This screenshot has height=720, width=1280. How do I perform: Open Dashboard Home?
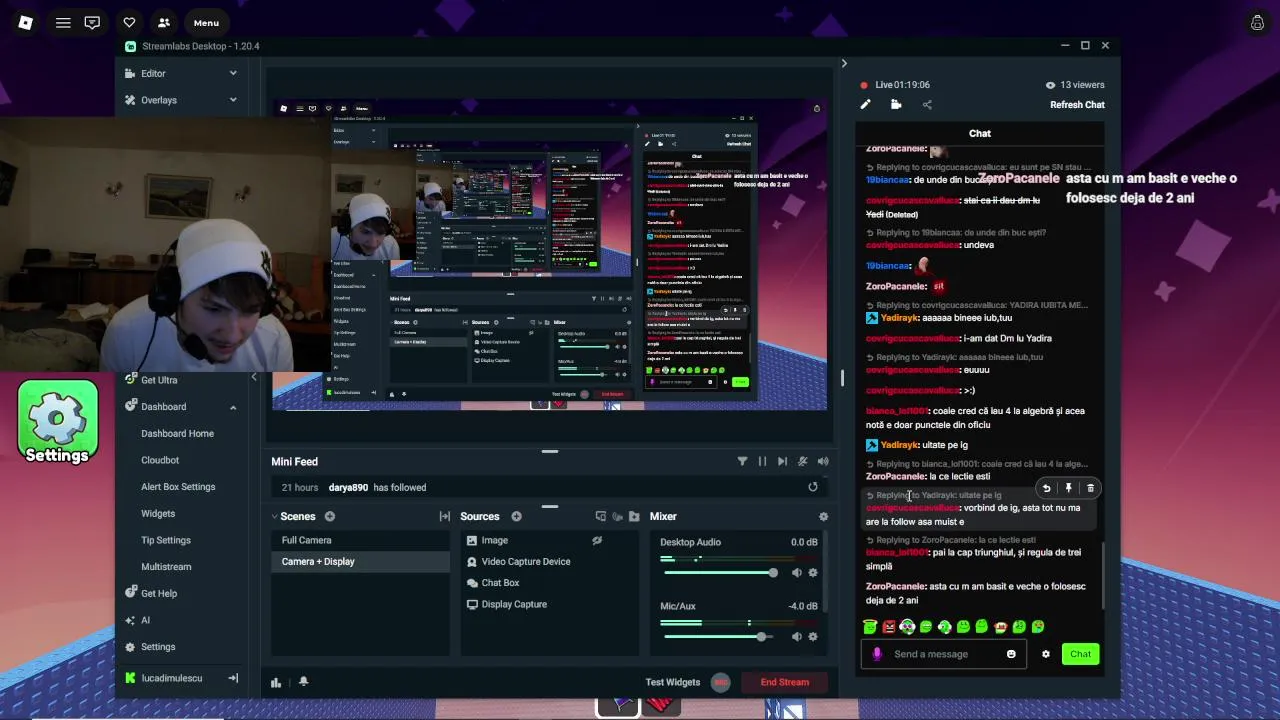pyautogui.click(x=177, y=433)
